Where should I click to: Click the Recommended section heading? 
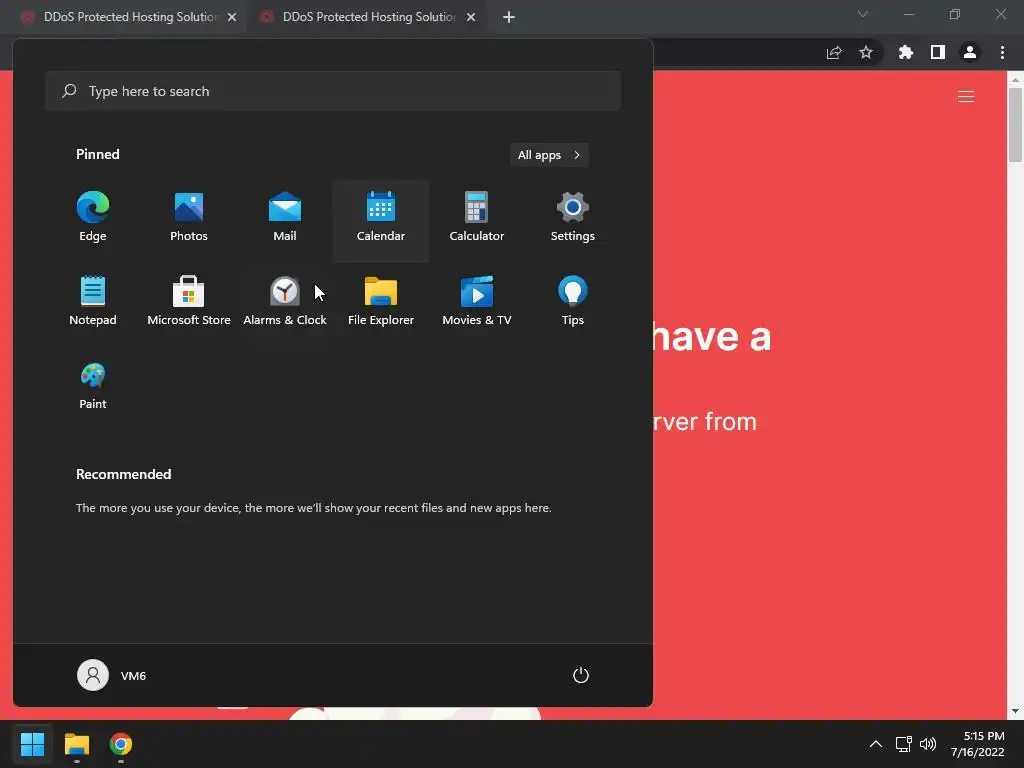(x=123, y=474)
